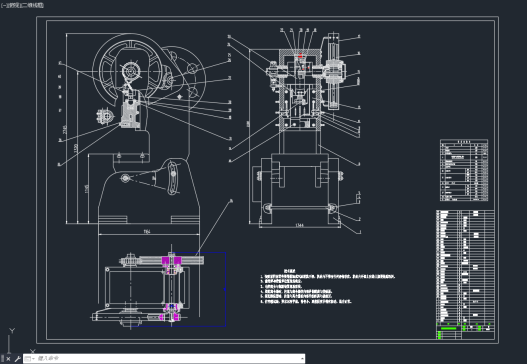Click dimension text 784 below the side view

(147, 232)
